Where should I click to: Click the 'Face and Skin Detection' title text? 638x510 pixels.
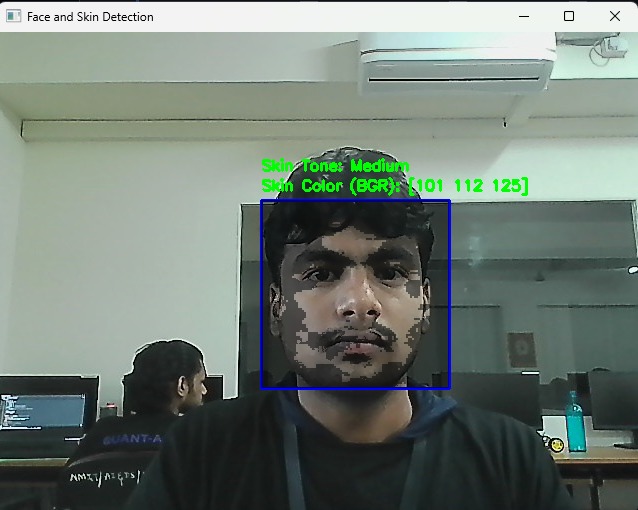(90, 17)
